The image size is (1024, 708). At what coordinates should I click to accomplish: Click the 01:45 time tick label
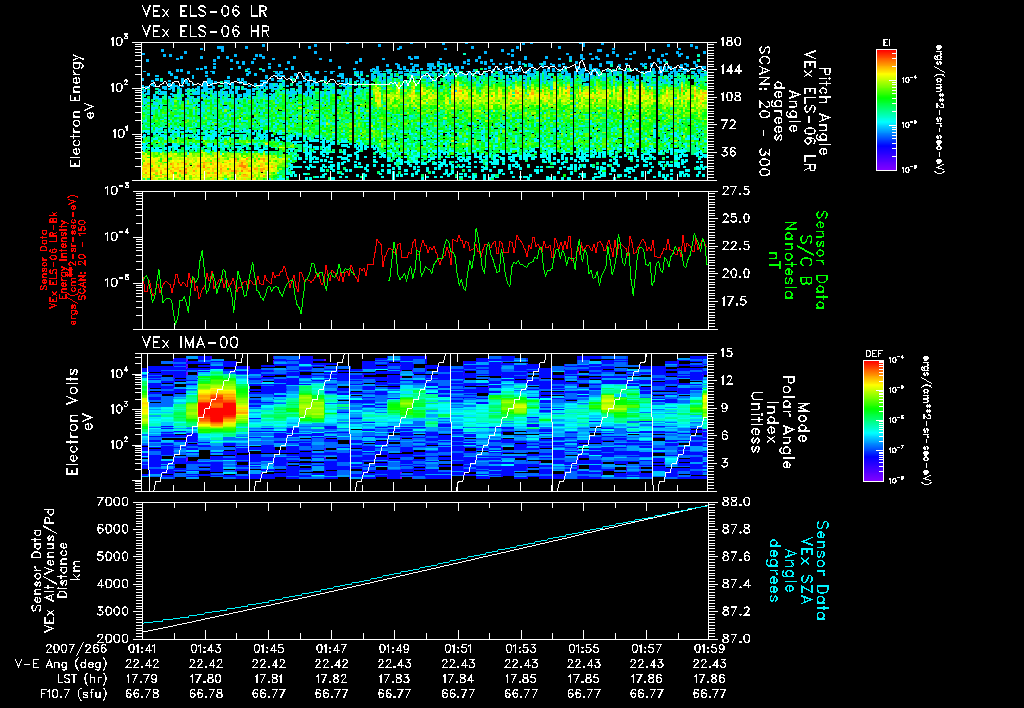[x=268, y=649]
